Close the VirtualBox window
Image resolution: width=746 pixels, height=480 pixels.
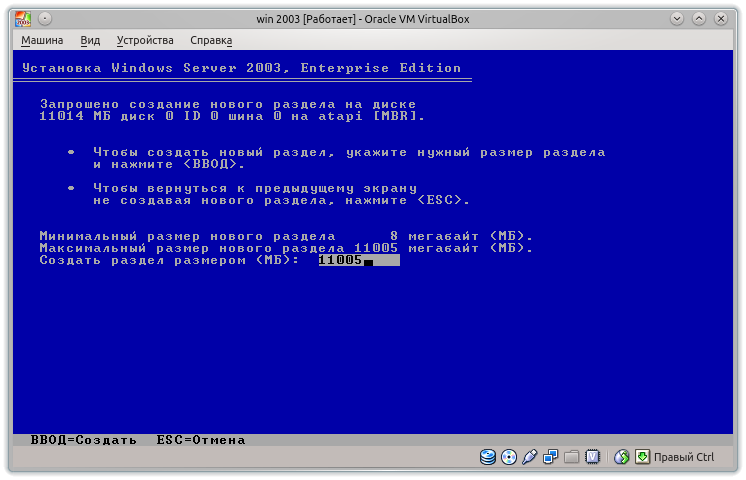(x=721, y=19)
